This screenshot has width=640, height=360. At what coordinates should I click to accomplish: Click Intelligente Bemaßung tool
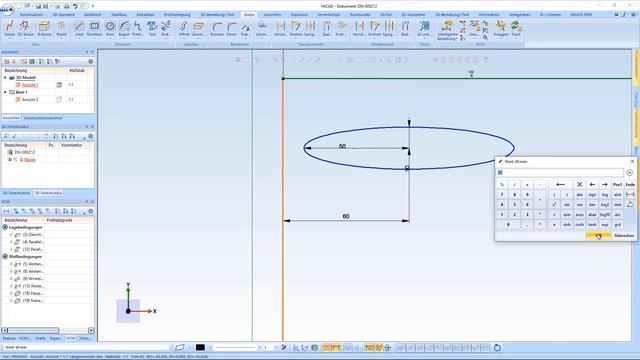coord(447,30)
